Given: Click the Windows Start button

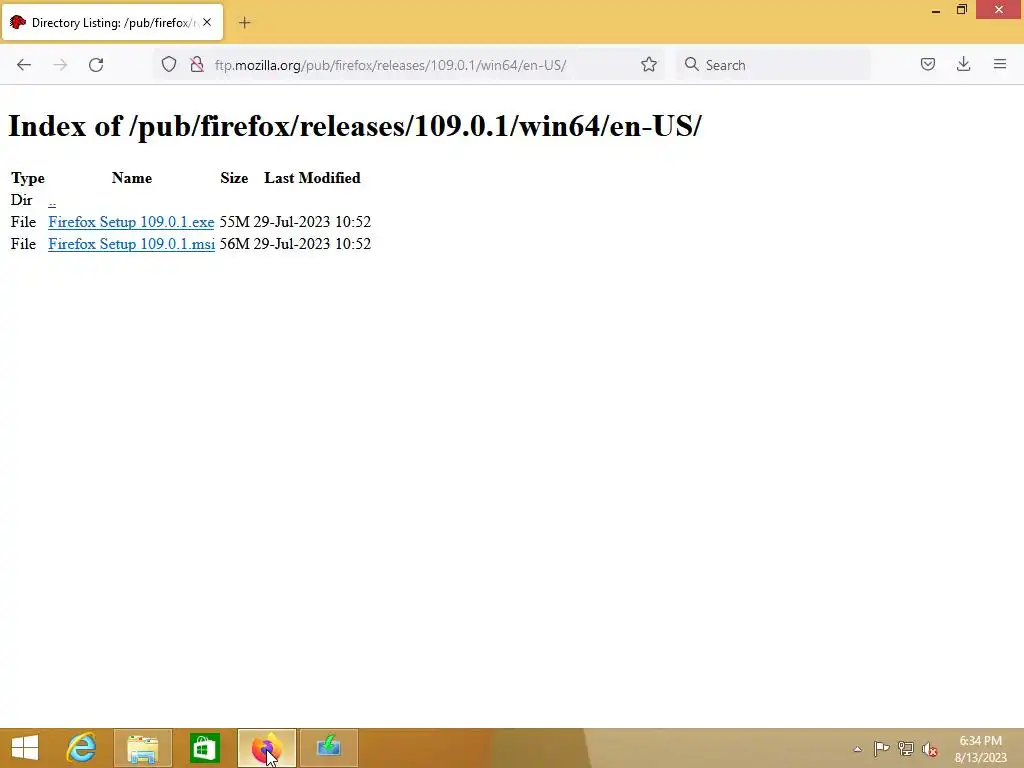Looking at the screenshot, I should point(25,748).
